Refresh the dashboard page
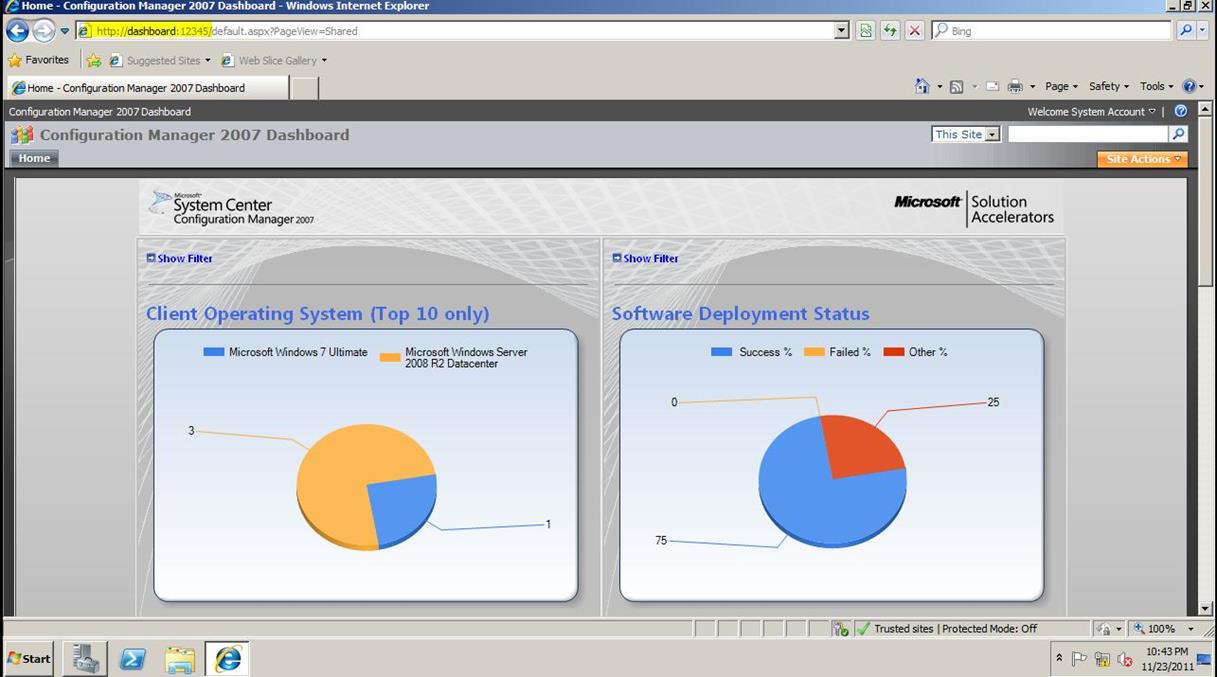This screenshot has height=677, width=1217. pyautogui.click(x=890, y=31)
